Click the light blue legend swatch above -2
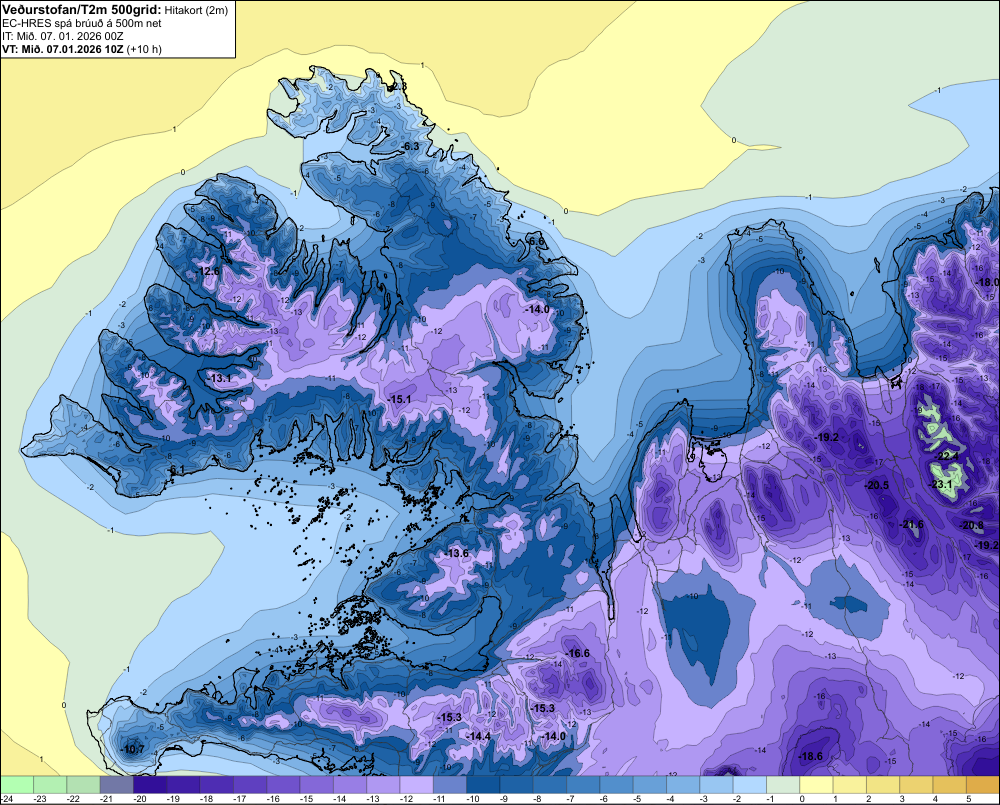This screenshot has width=1000, height=805. click(749, 785)
